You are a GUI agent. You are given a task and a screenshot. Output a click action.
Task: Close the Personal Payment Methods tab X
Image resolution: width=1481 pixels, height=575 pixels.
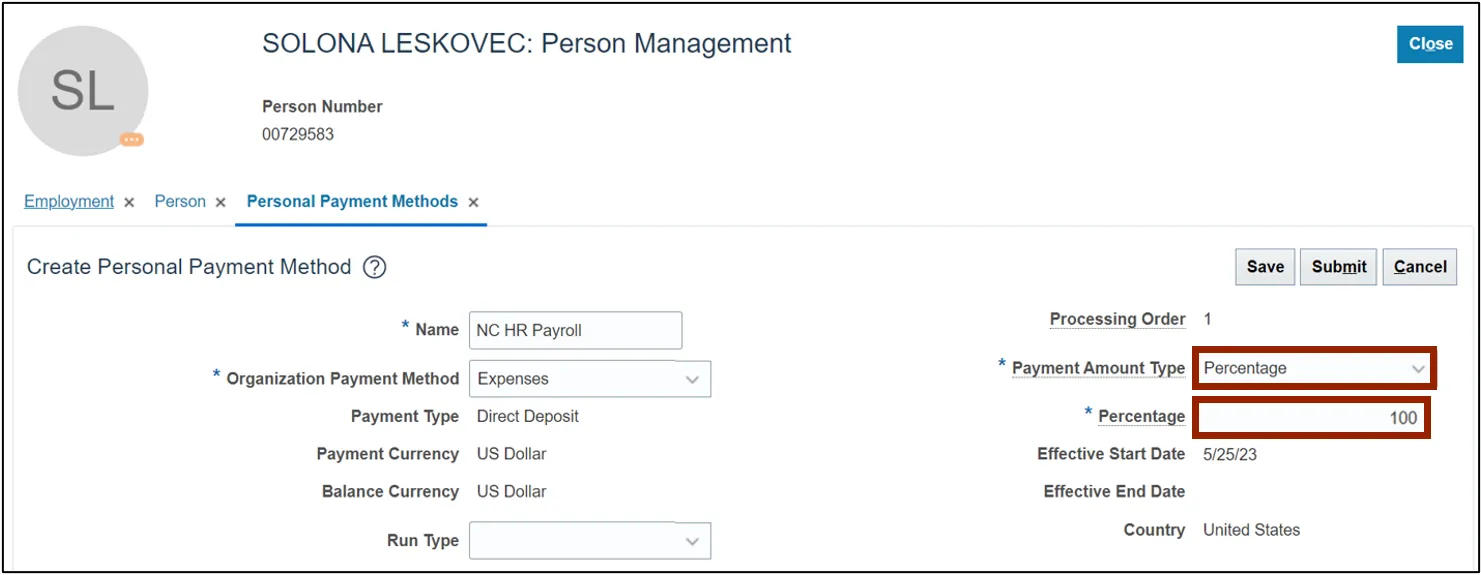click(x=473, y=202)
